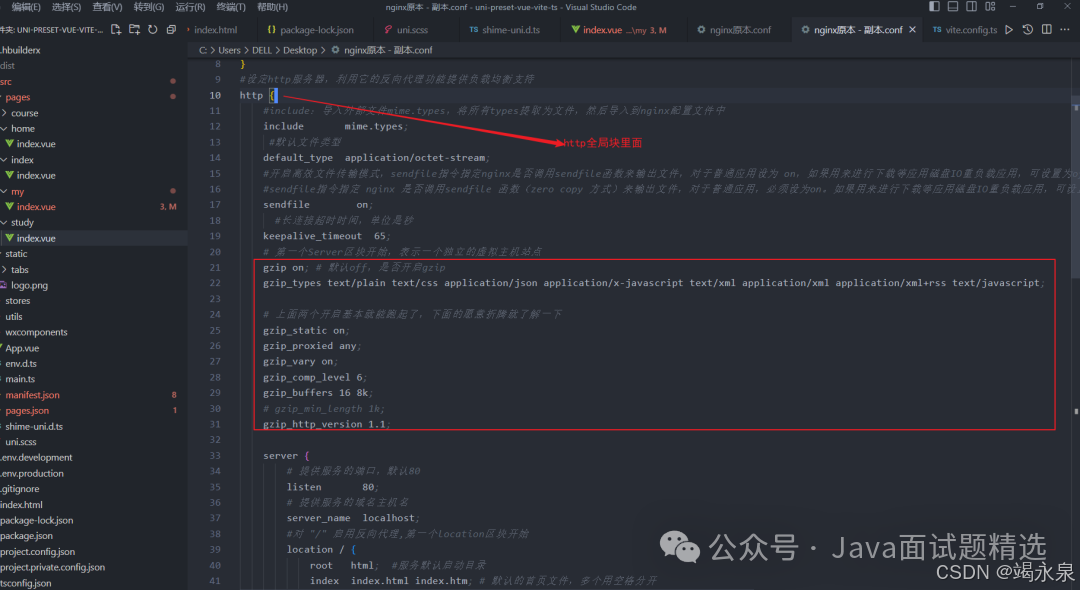The height and width of the screenshot is (590, 1080).
Task: Open the 查看(V) menu
Action: (107, 7)
